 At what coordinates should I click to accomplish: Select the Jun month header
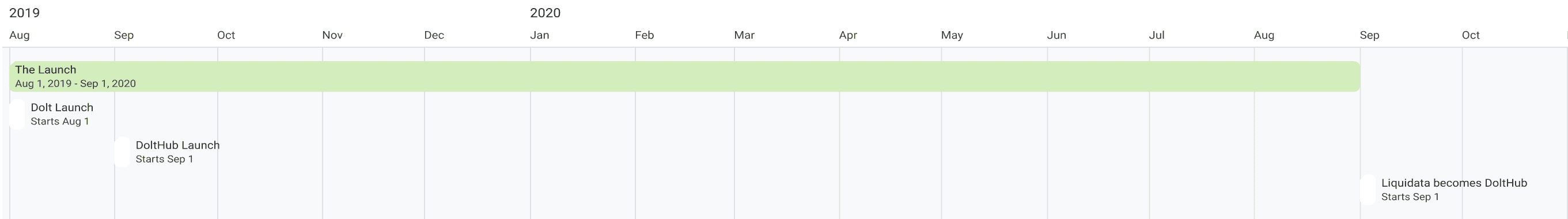(1056, 35)
